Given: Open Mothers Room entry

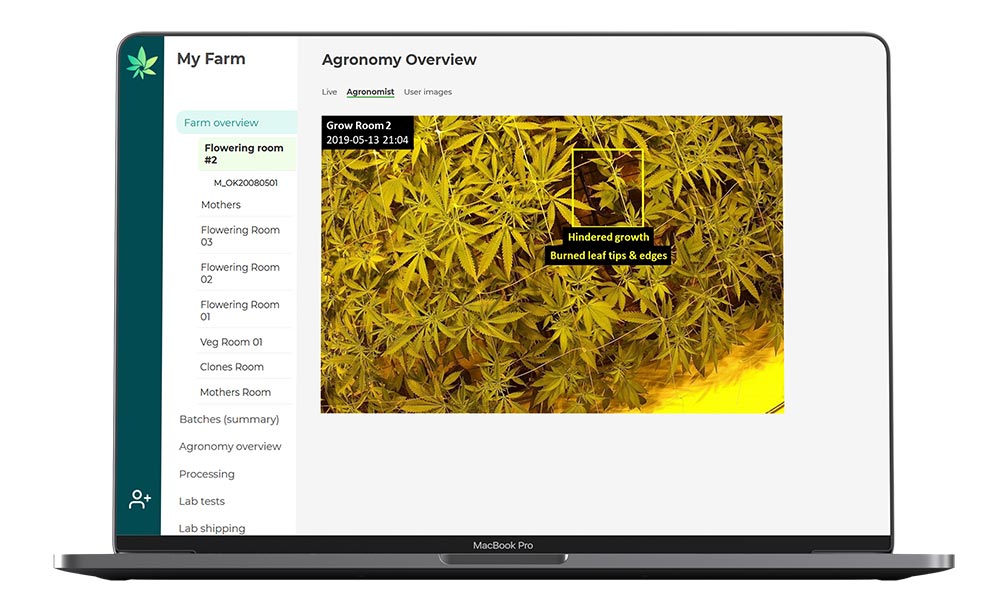Looking at the screenshot, I should tap(235, 392).
